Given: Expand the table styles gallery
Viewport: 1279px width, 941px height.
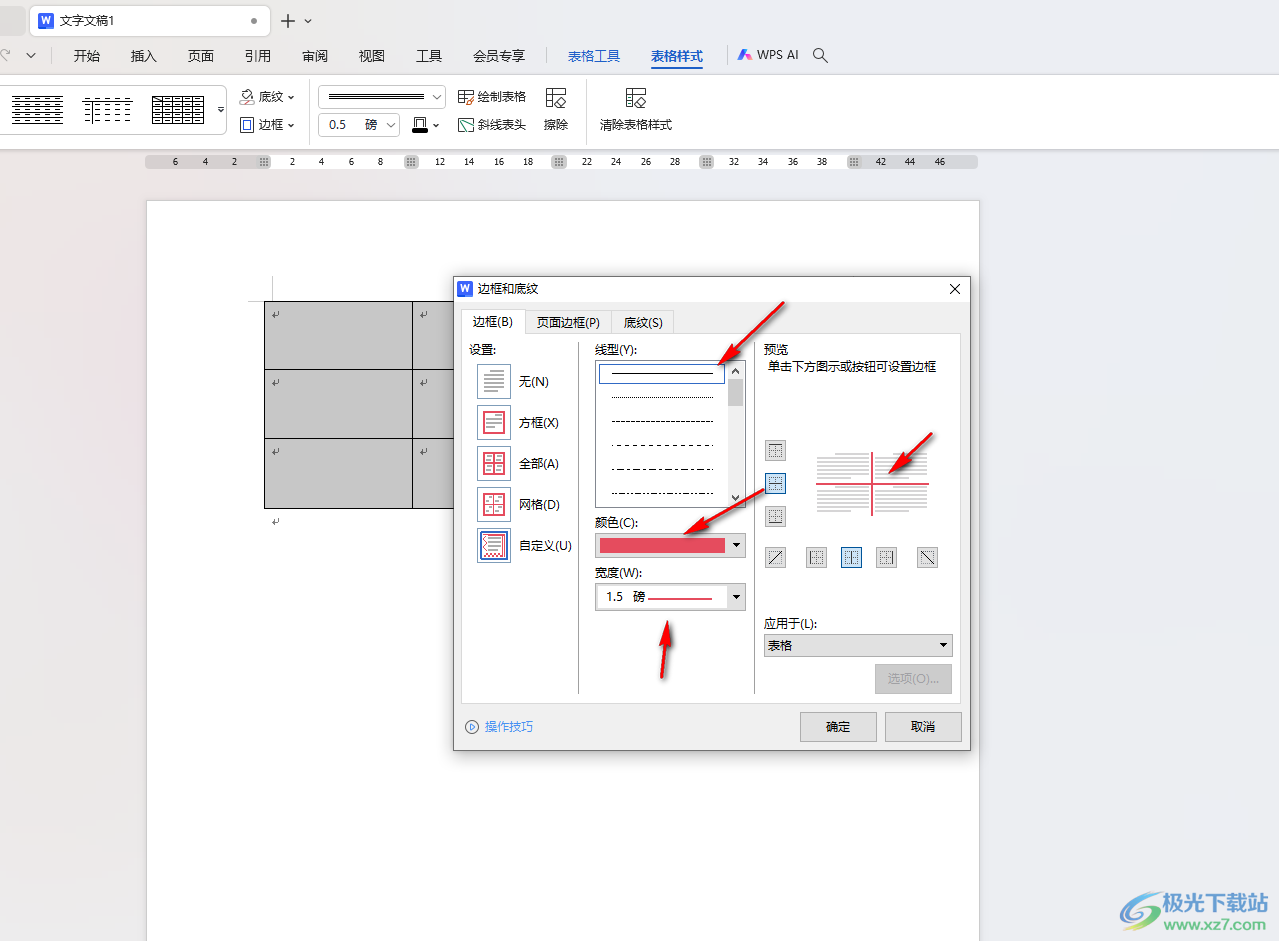Looking at the screenshot, I should 221,110.
